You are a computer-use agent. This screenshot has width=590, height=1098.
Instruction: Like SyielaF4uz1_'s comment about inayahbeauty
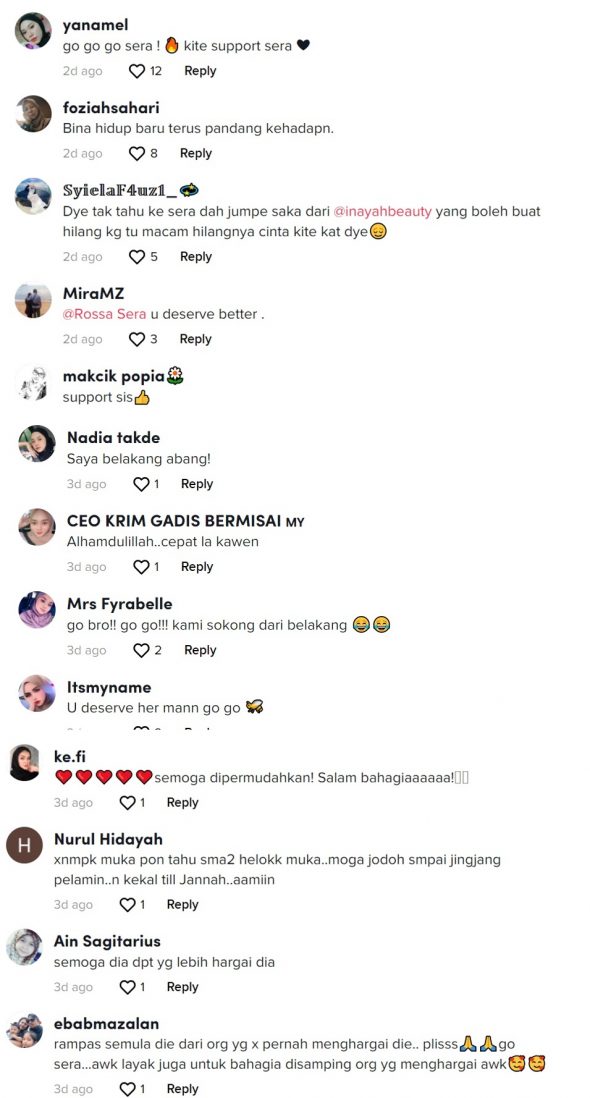pos(137,257)
